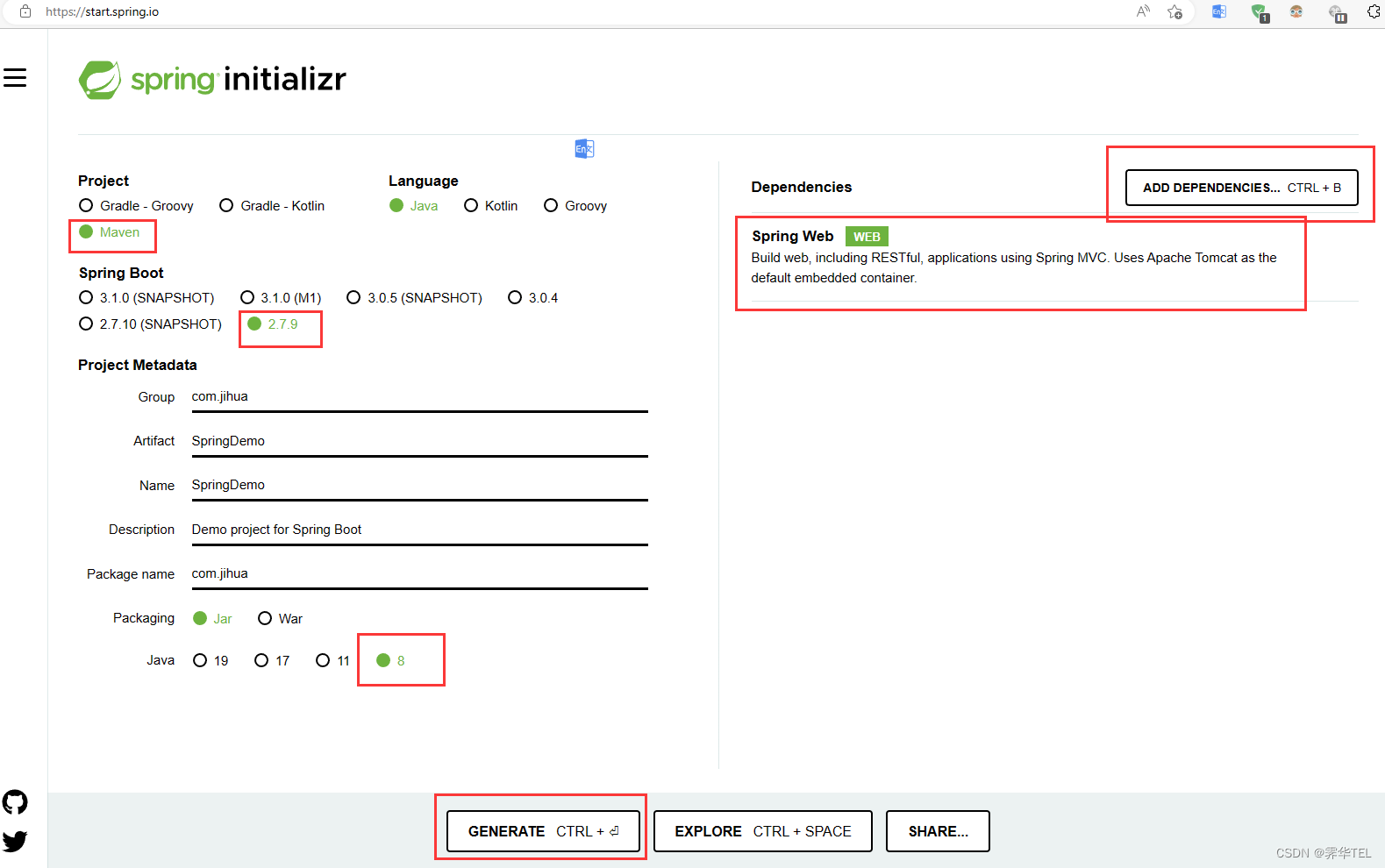The image size is (1385, 868).
Task: Select Java version 17
Action: tap(272, 661)
